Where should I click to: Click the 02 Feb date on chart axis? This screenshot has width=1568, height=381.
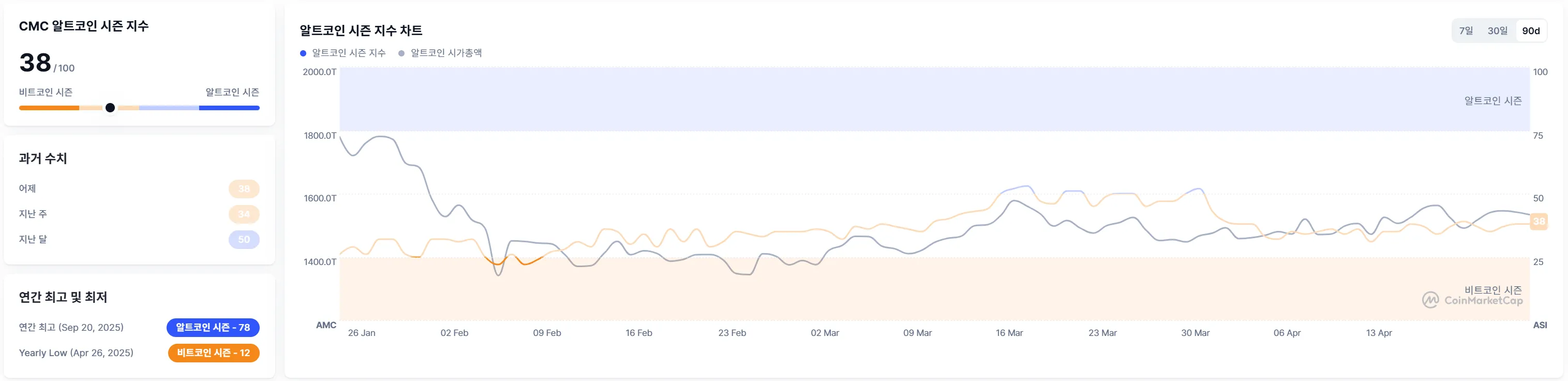pos(454,333)
